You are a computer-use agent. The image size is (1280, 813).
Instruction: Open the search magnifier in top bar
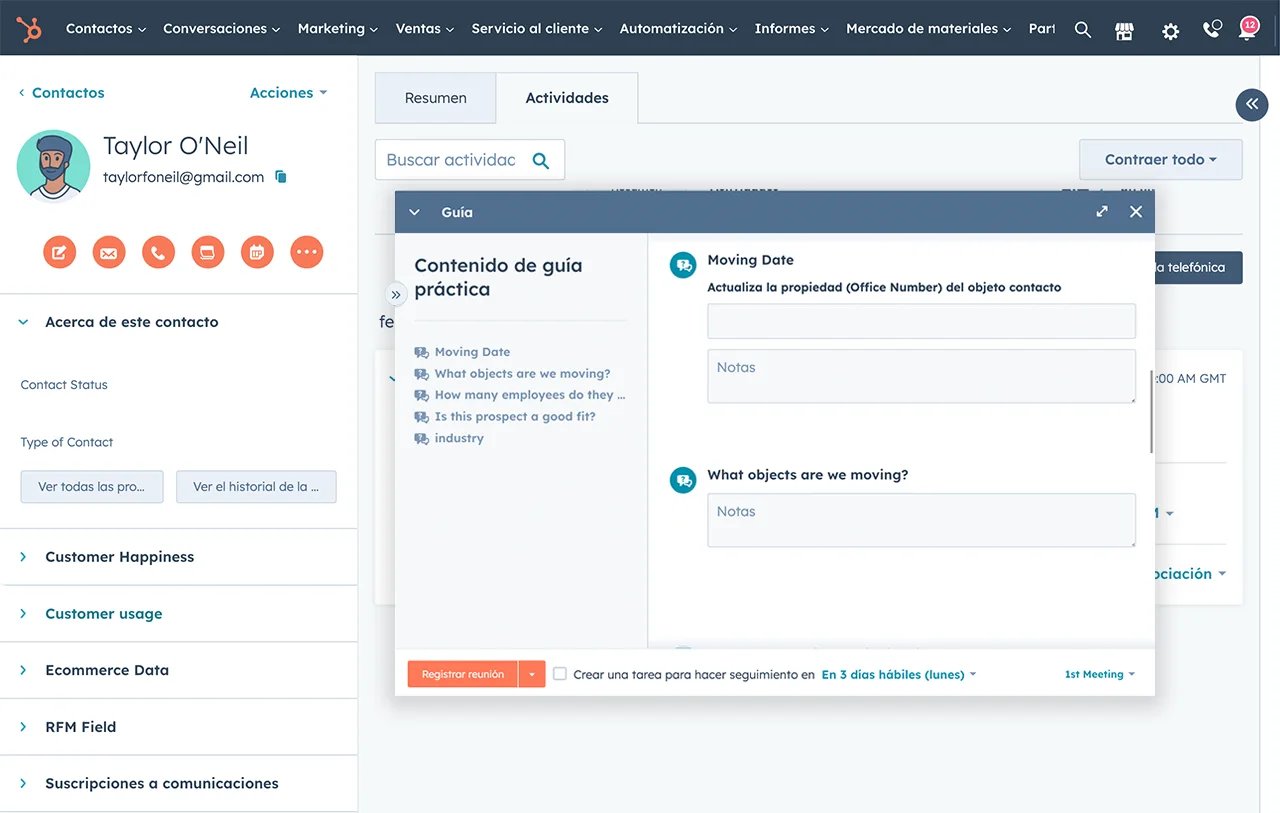click(x=1083, y=29)
